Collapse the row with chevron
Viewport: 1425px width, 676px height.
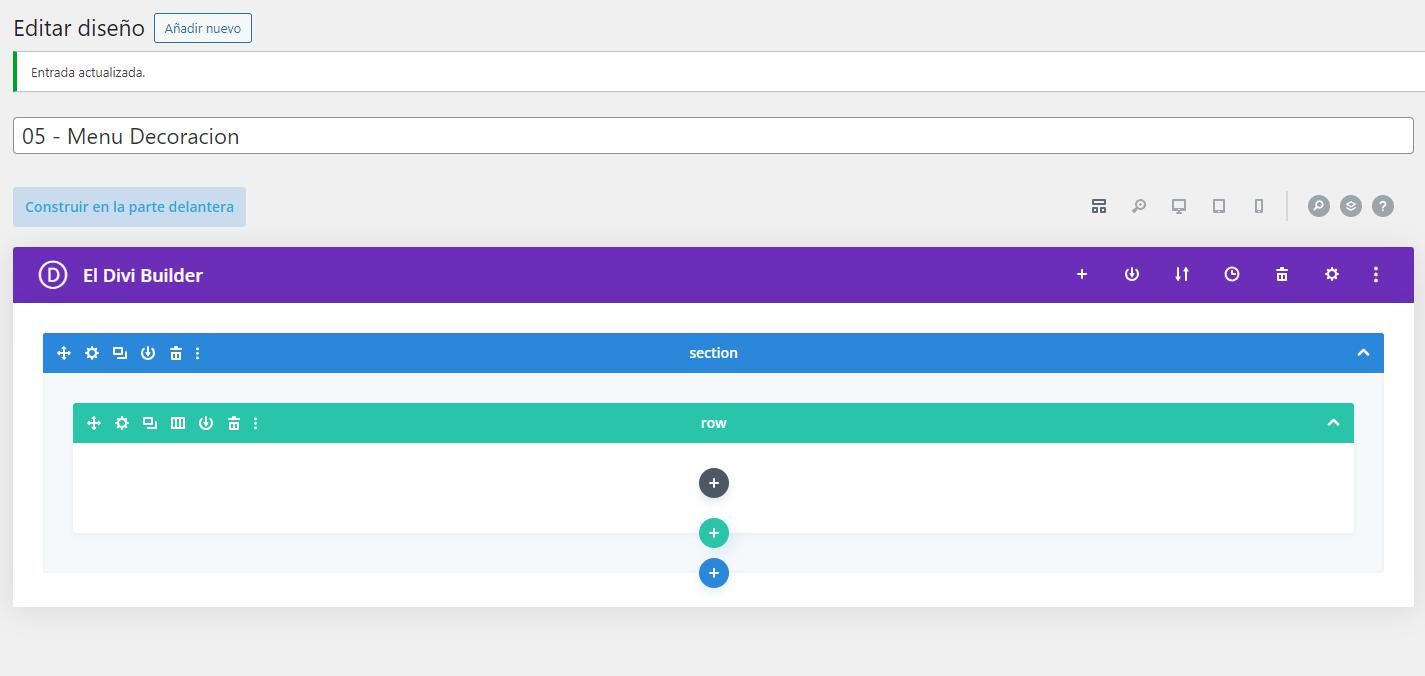click(1333, 423)
